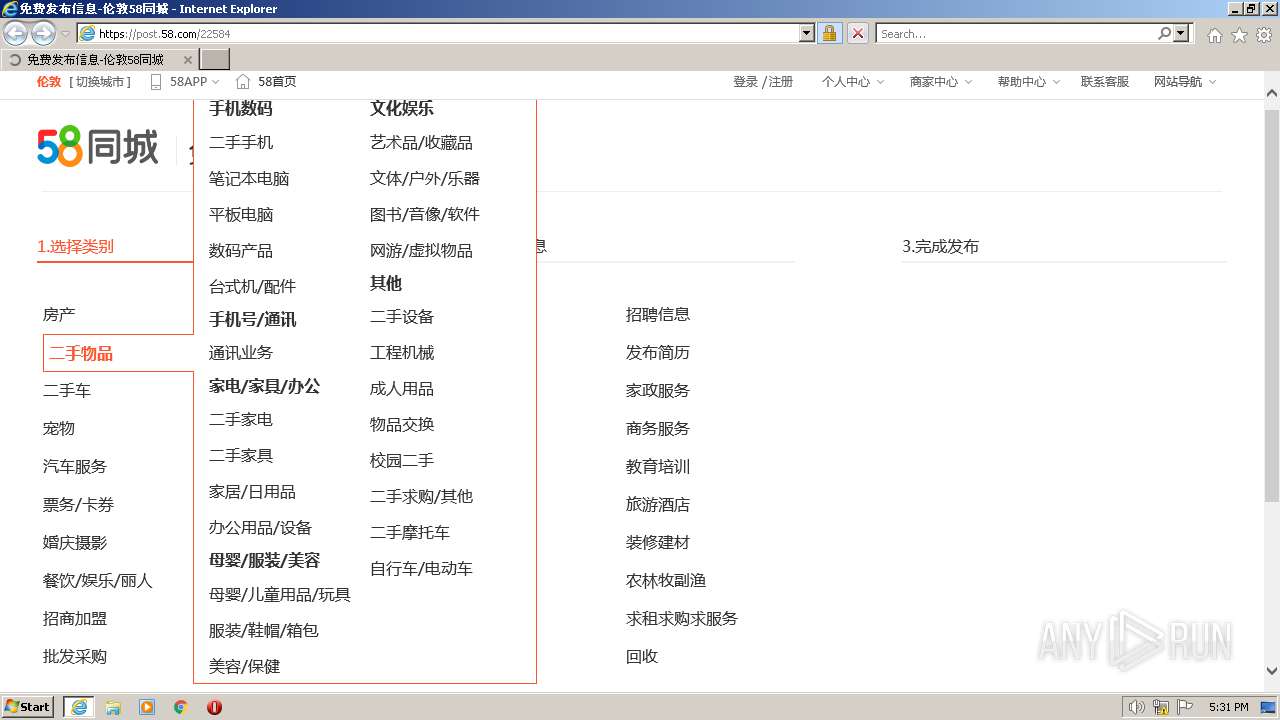Open the recent pages dropdown arrow
The image size is (1280, 720).
pyautogui.click(x=66, y=34)
